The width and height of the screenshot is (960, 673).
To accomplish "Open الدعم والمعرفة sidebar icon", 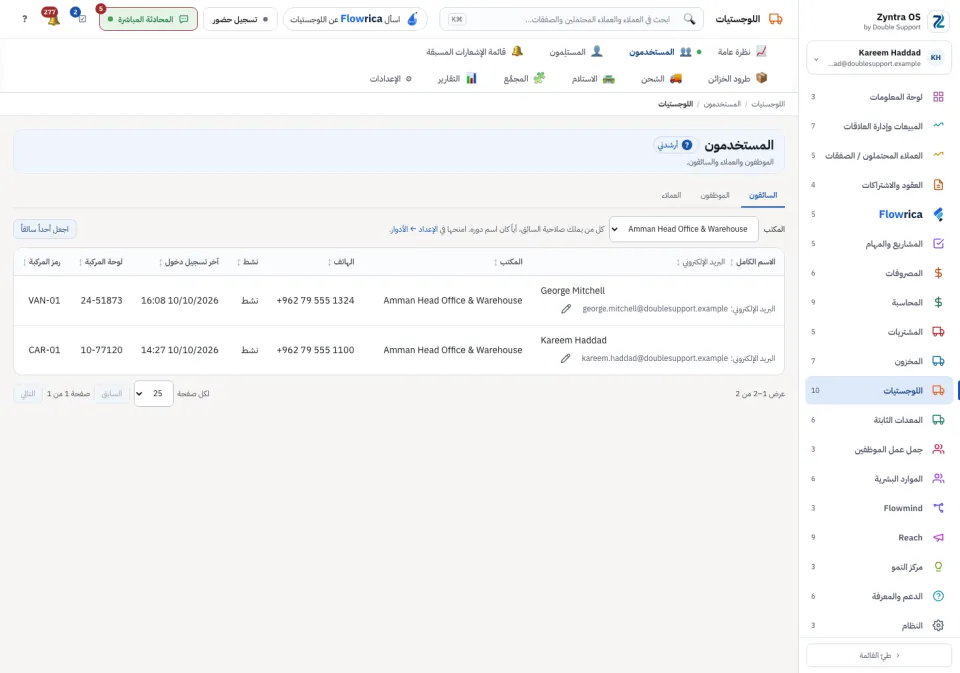I will (938, 596).
